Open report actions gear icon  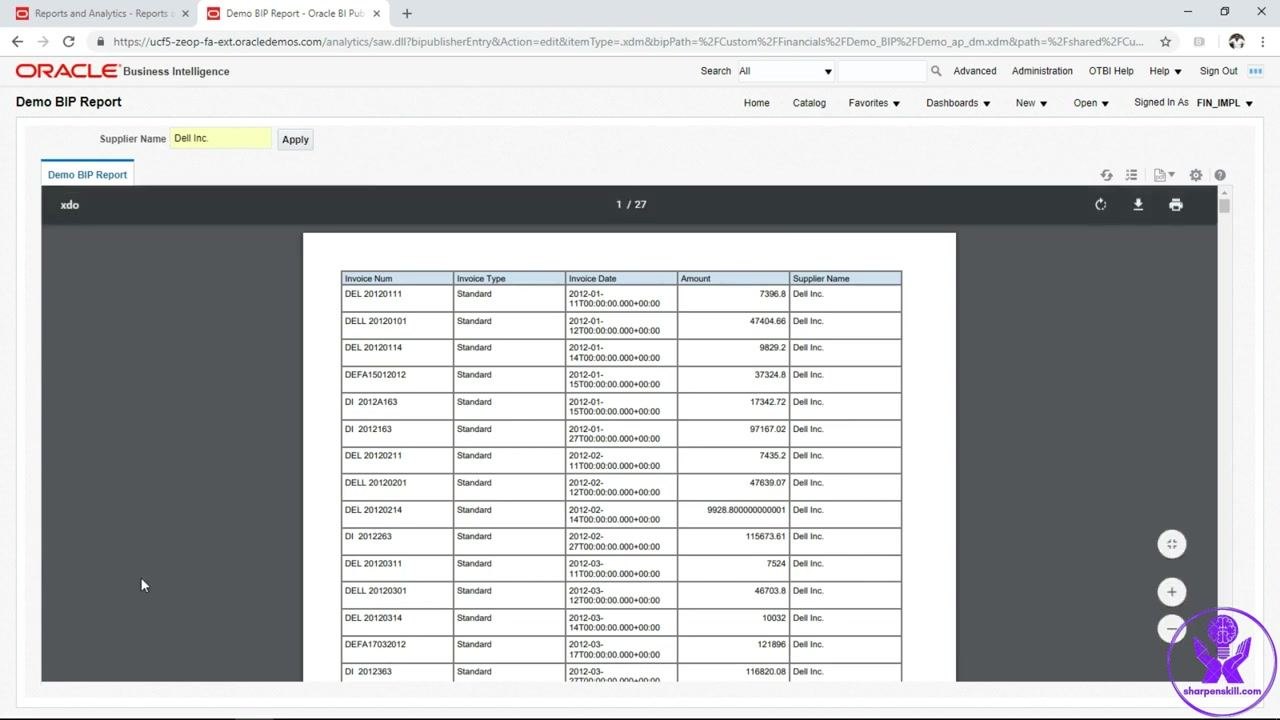[1196, 175]
